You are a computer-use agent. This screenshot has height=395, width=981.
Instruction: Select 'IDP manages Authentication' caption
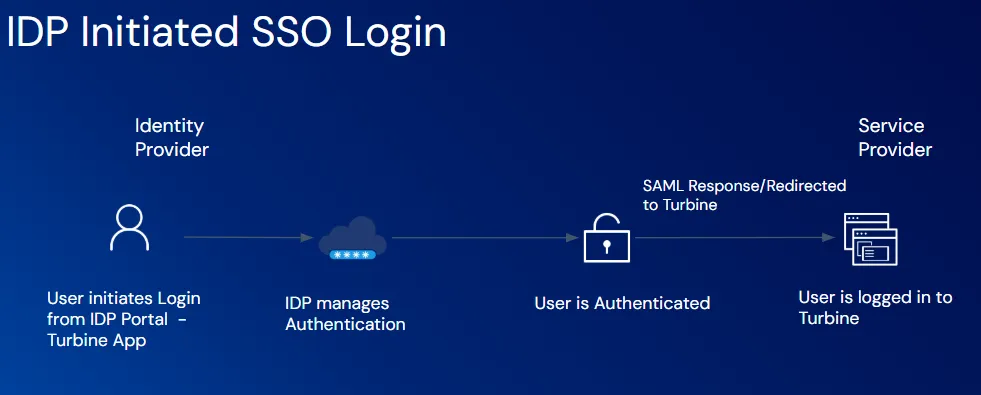[345, 314]
